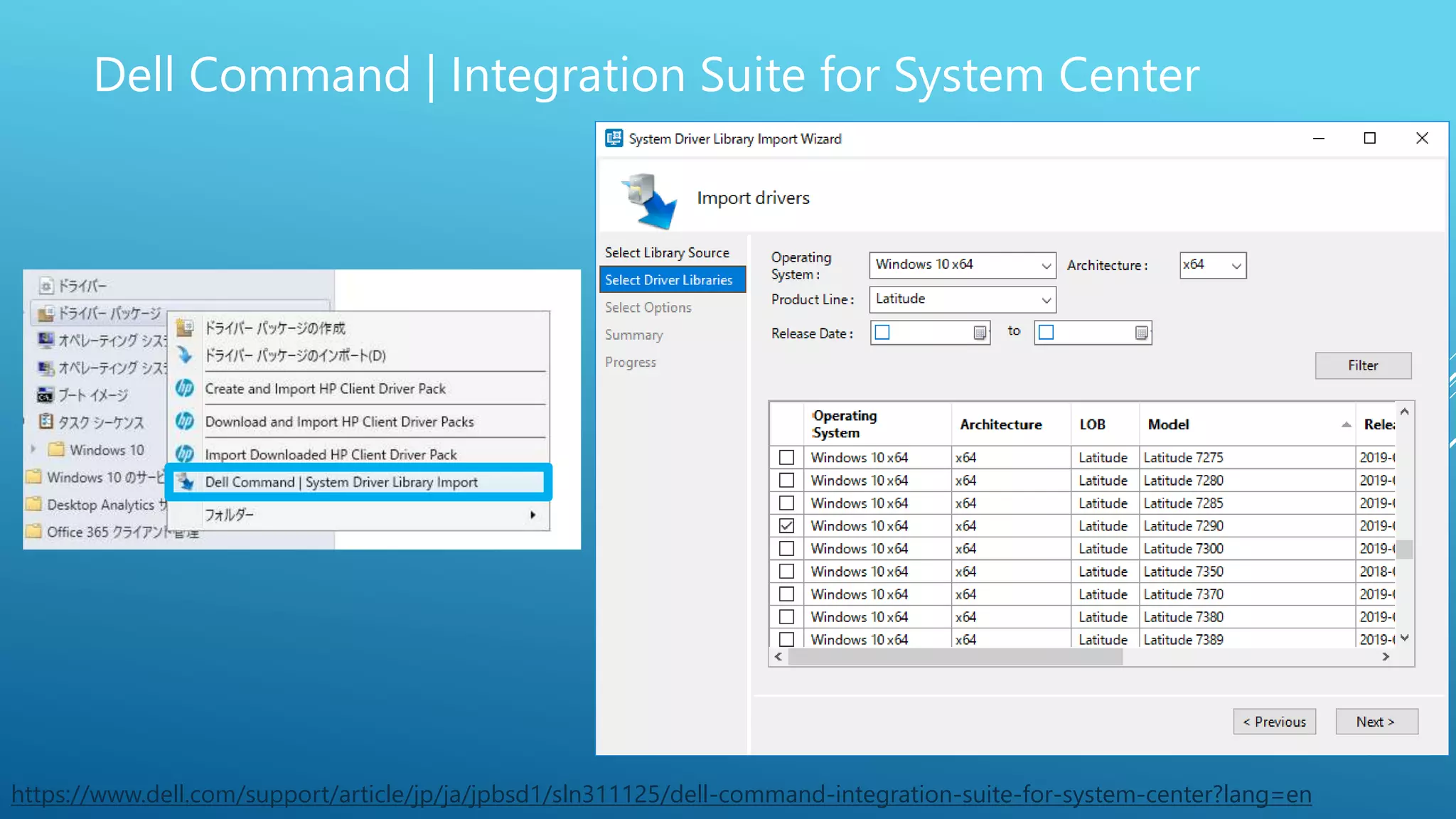This screenshot has height=819, width=1456.
Task: Click driver list scroll up arrow
Action: point(1405,411)
